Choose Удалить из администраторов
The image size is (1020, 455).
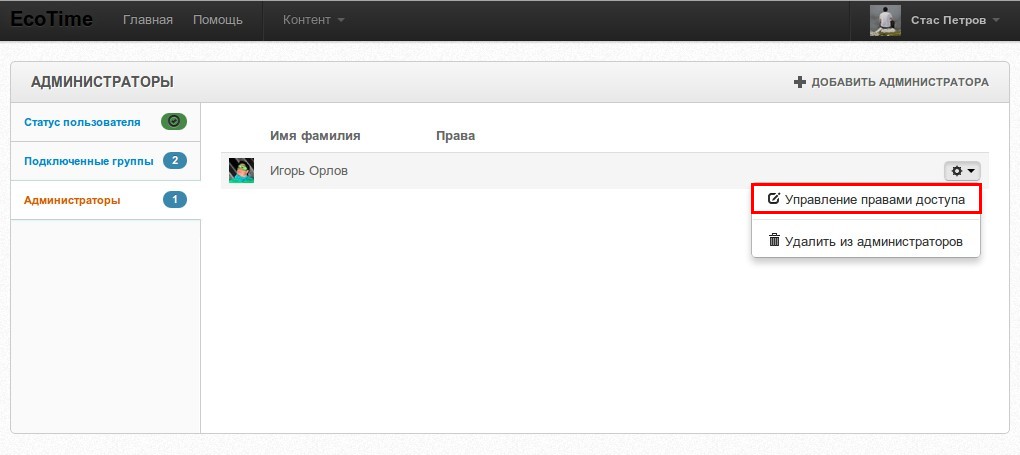point(873,241)
